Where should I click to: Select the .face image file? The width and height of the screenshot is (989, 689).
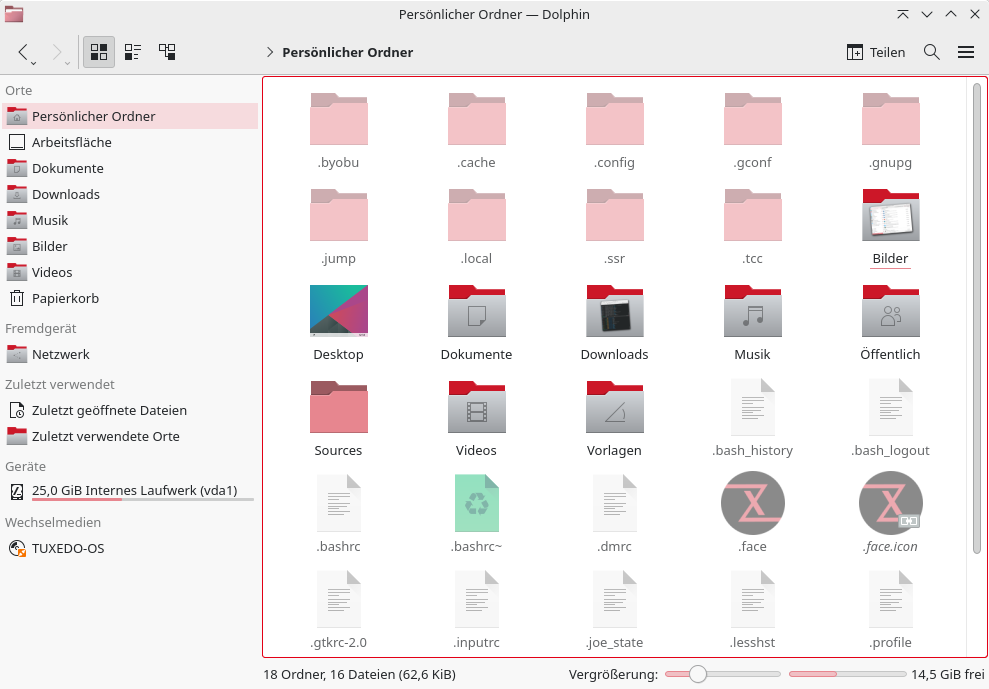(752, 503)
